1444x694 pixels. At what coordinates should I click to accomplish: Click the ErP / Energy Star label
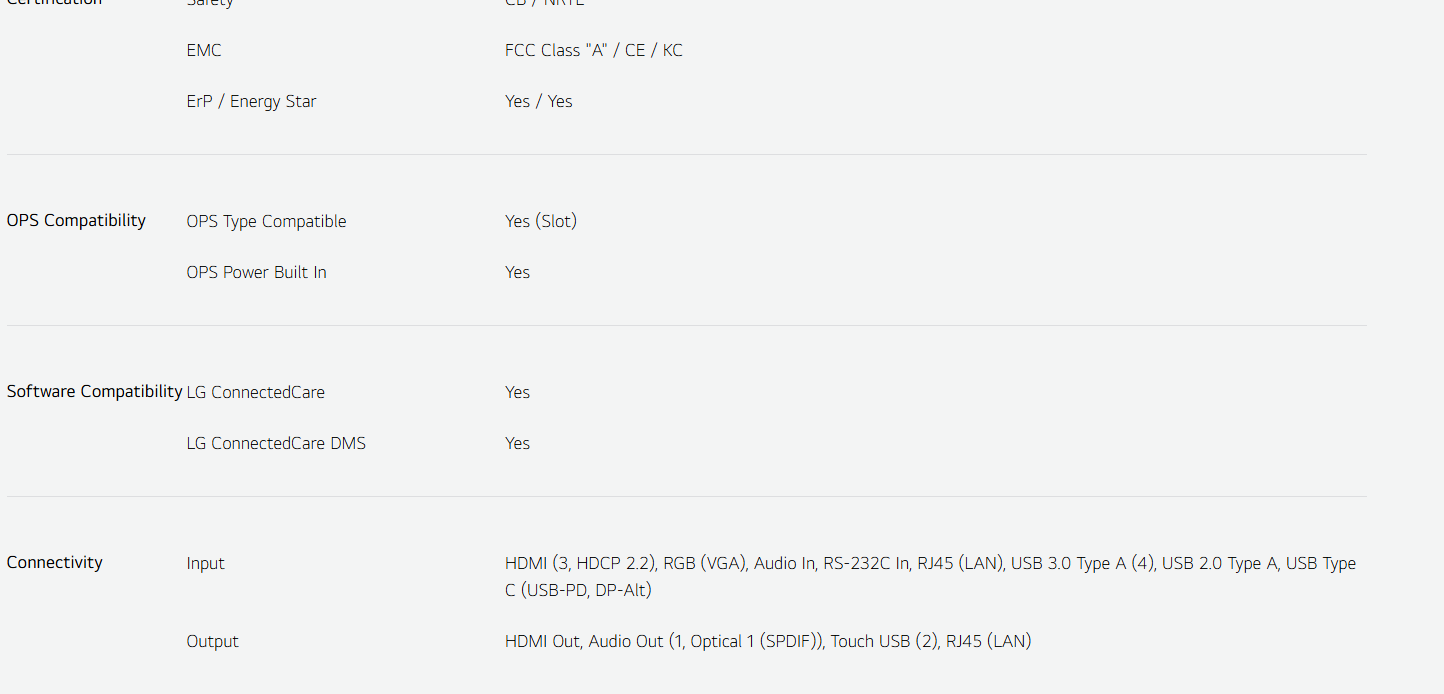pyautogui.click(x=251, y=101)
